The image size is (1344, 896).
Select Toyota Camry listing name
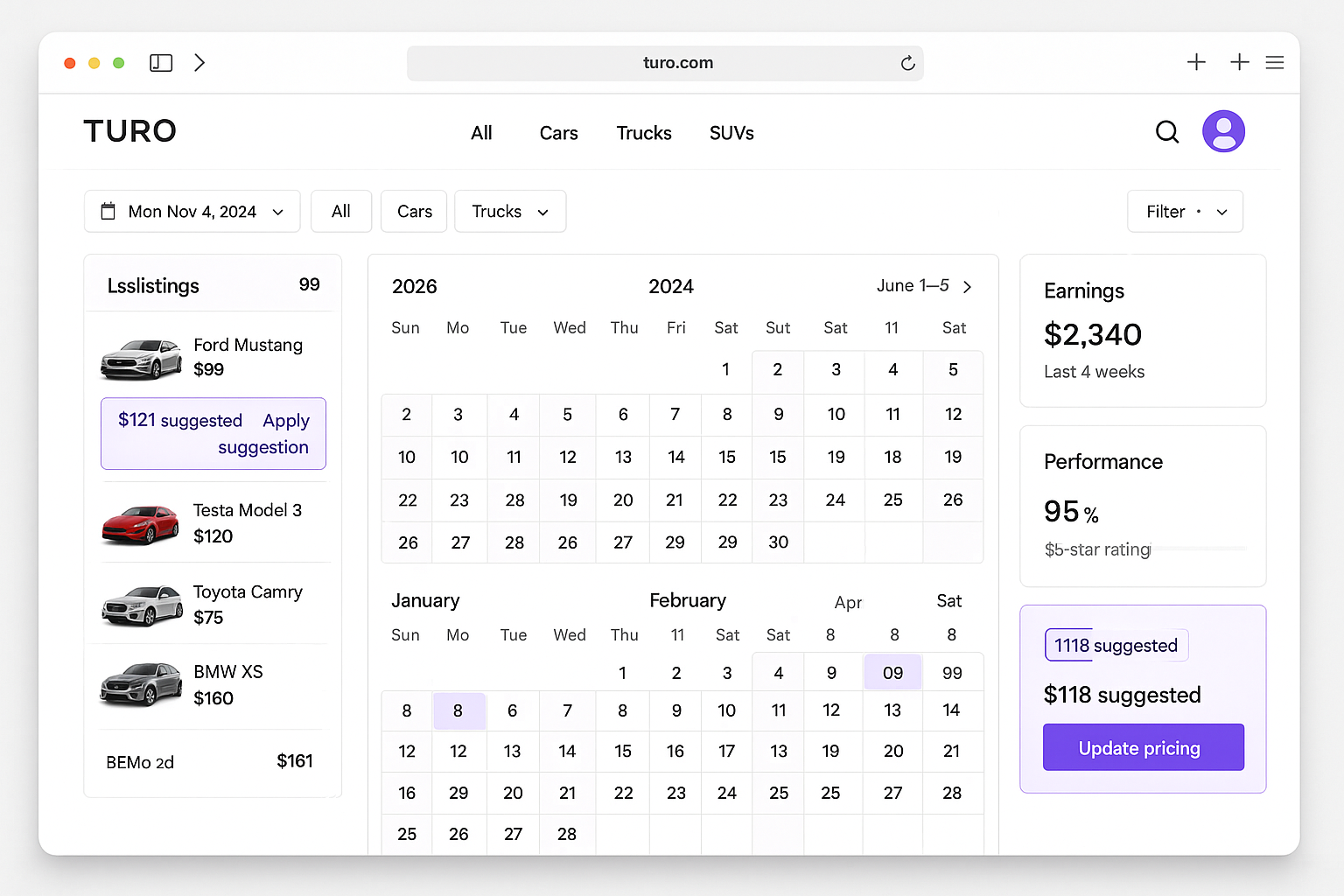click(248, 592)
